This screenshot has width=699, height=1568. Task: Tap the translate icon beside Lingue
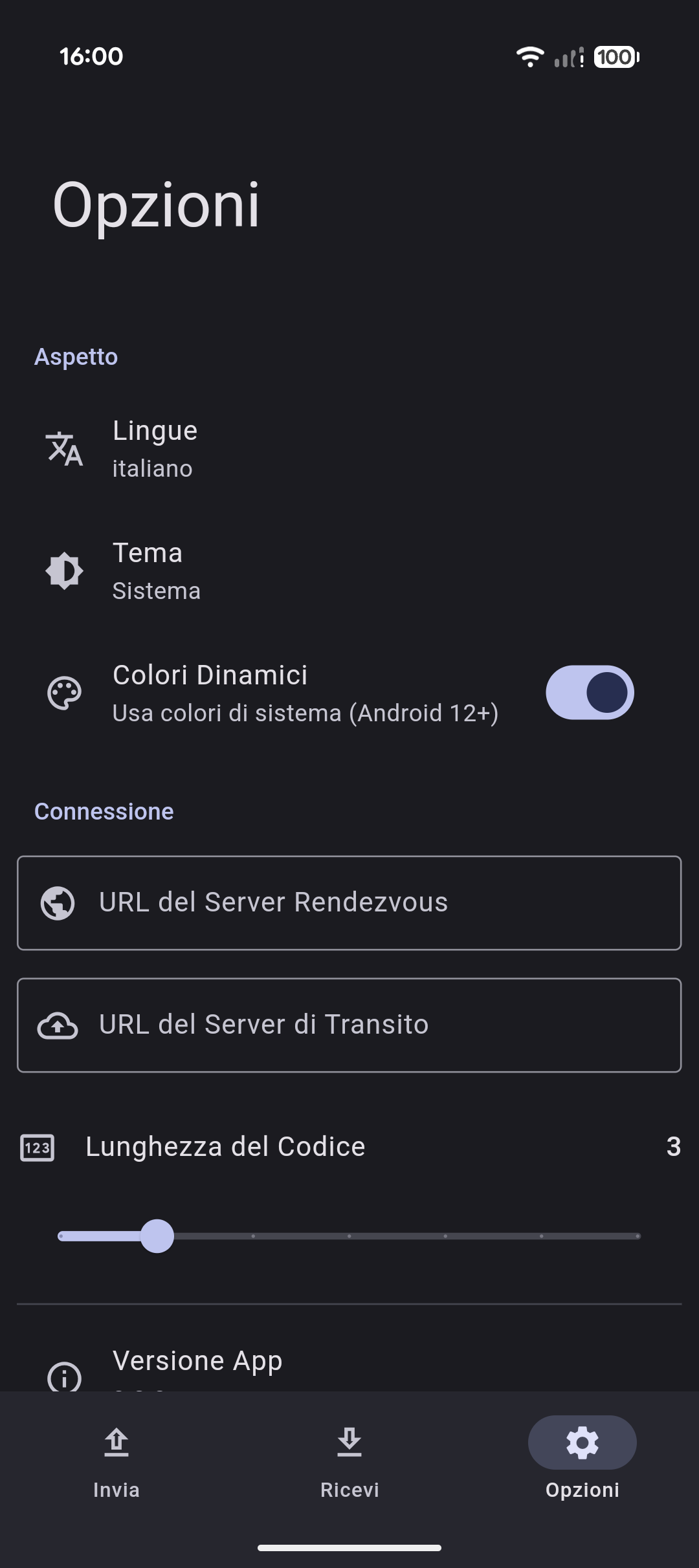pos(64,448)
